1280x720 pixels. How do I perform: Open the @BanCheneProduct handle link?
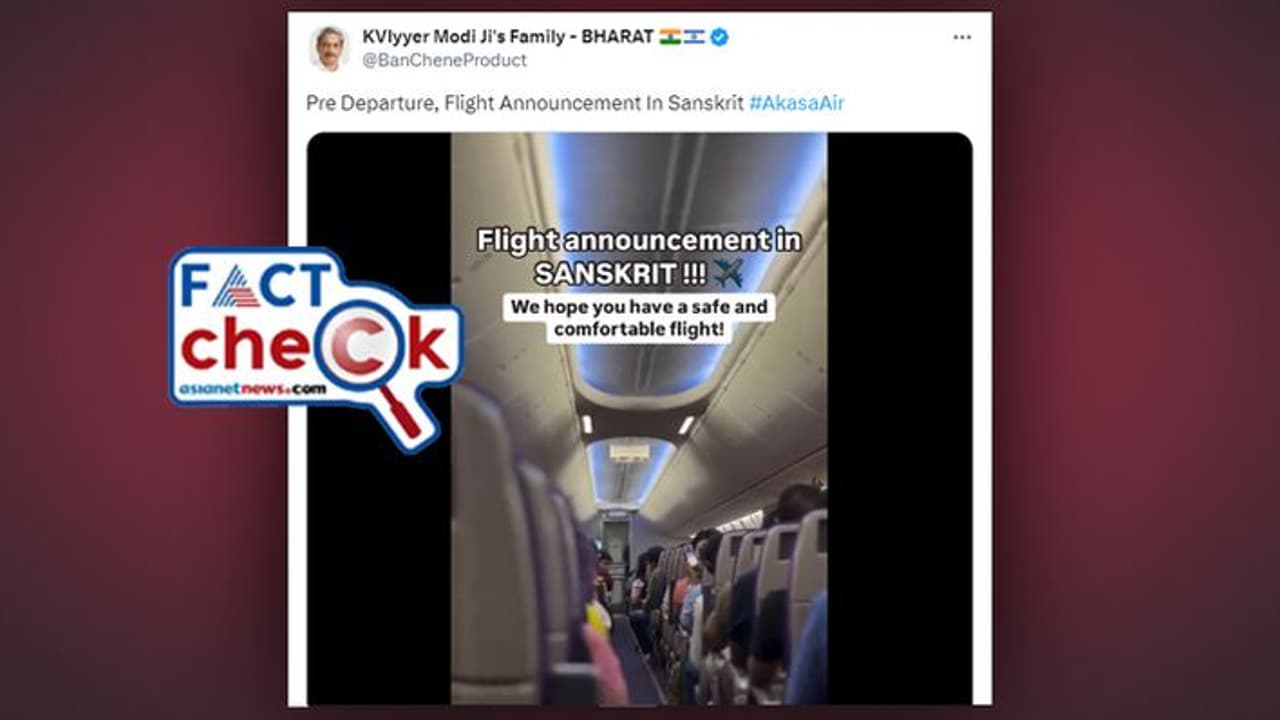pyautogui.click(x=444, y=60)
